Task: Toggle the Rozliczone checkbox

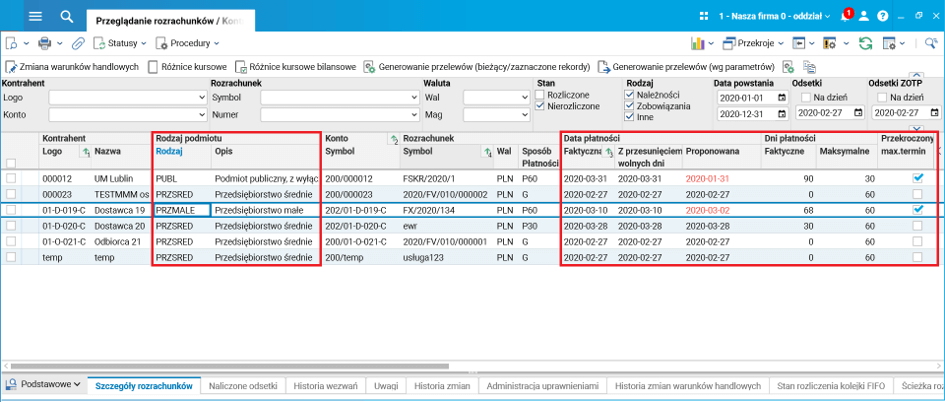Action: [539, 95]
